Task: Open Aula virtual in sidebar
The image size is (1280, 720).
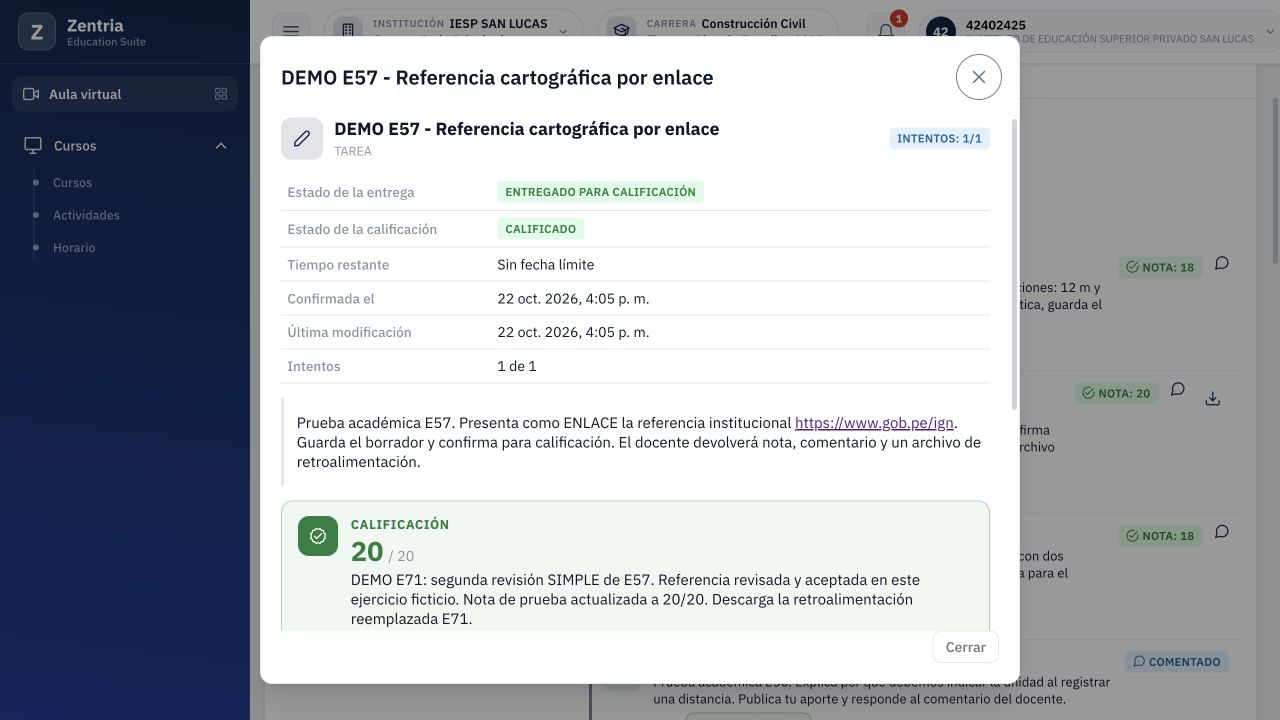Action: point(125,94)
